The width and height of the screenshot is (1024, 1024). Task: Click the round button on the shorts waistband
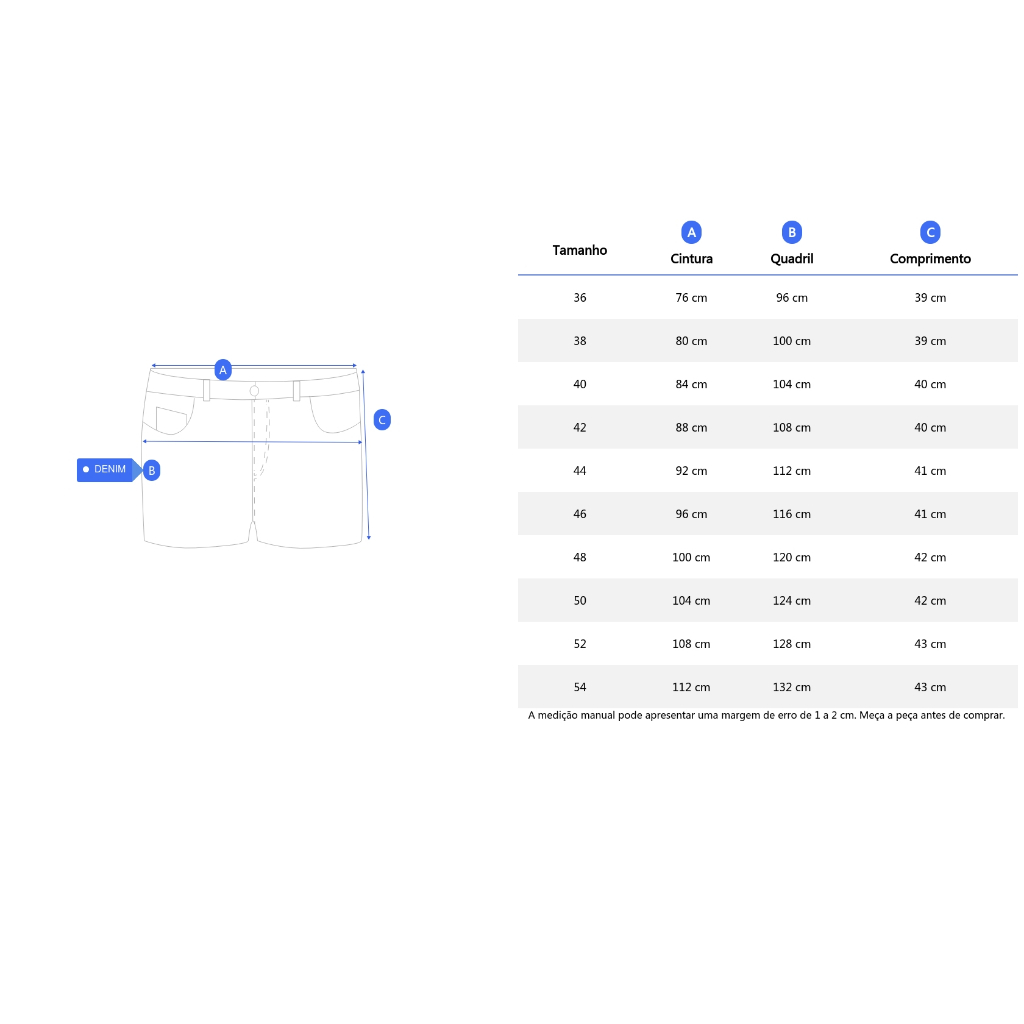point(255,390)
